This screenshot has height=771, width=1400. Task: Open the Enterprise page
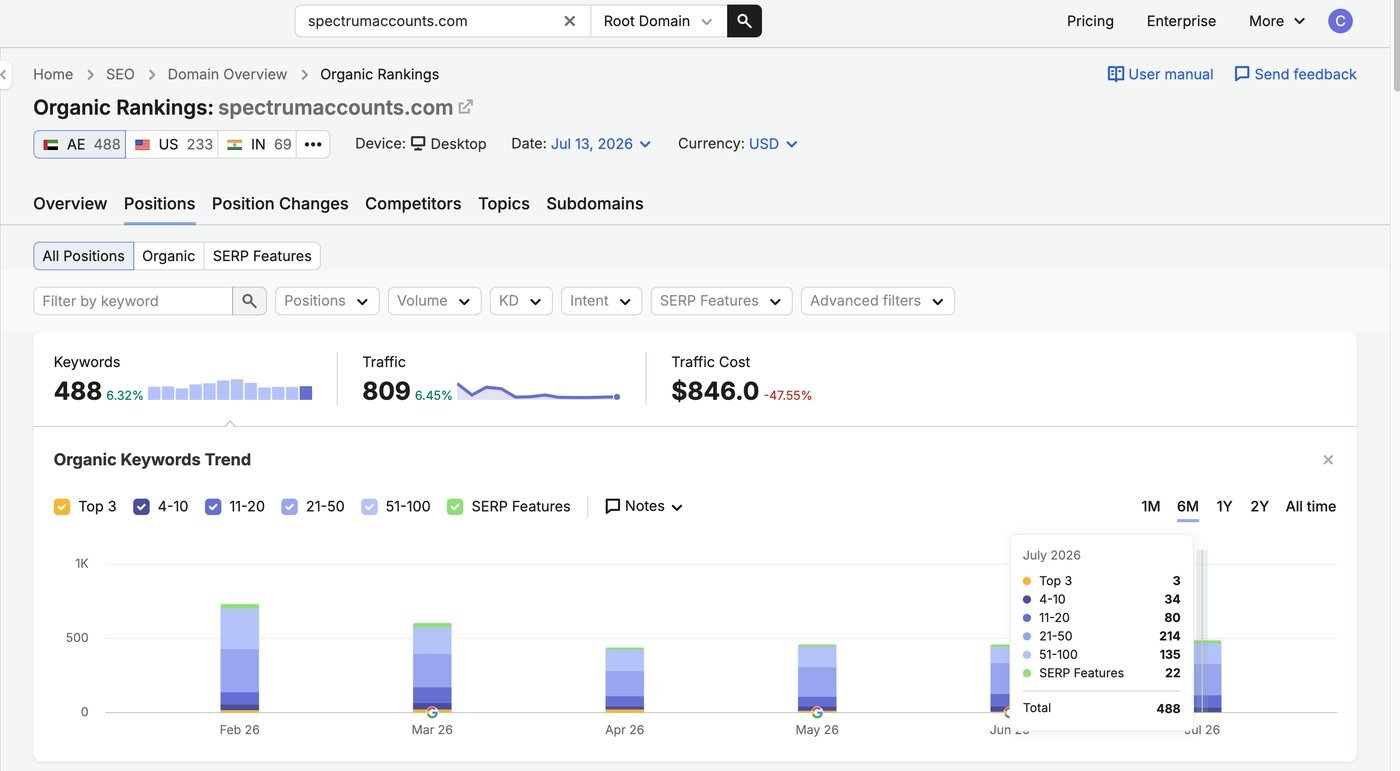[1181, 21]
